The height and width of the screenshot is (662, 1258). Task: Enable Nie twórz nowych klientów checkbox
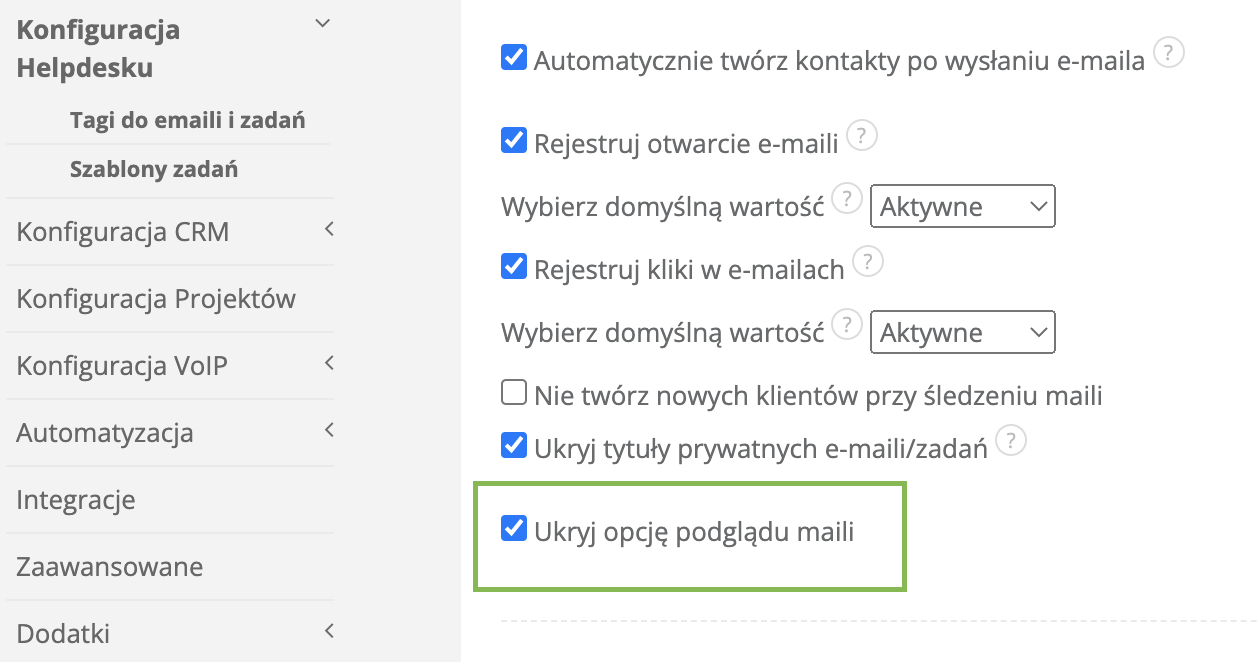click(x=514, y=393)
